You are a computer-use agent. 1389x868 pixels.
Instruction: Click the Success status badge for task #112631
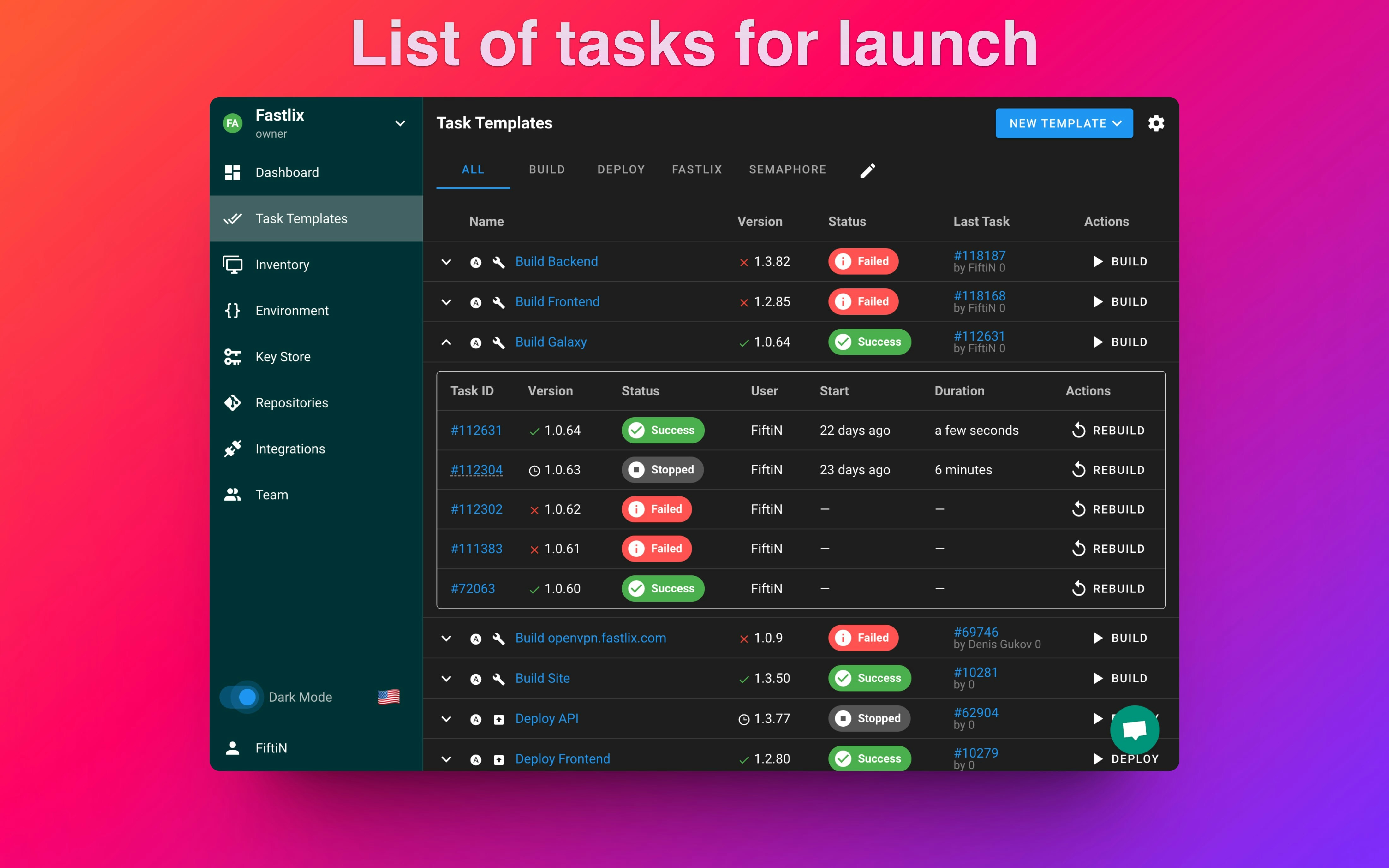click(662, 430)
